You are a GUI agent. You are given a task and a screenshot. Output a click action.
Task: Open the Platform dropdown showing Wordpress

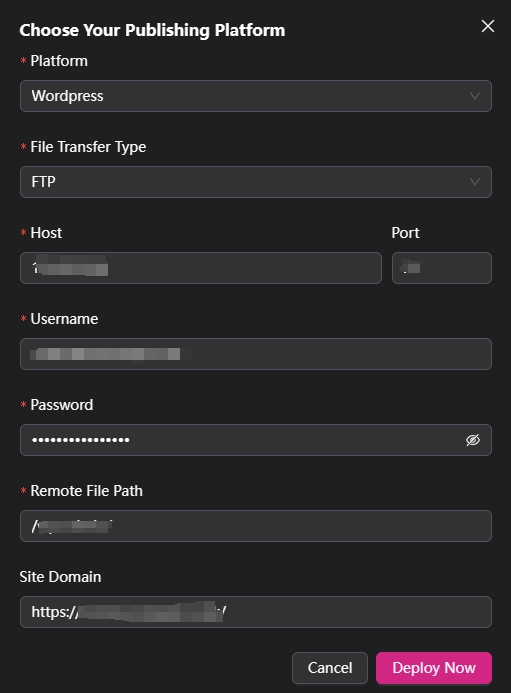[x=256, y=96]
